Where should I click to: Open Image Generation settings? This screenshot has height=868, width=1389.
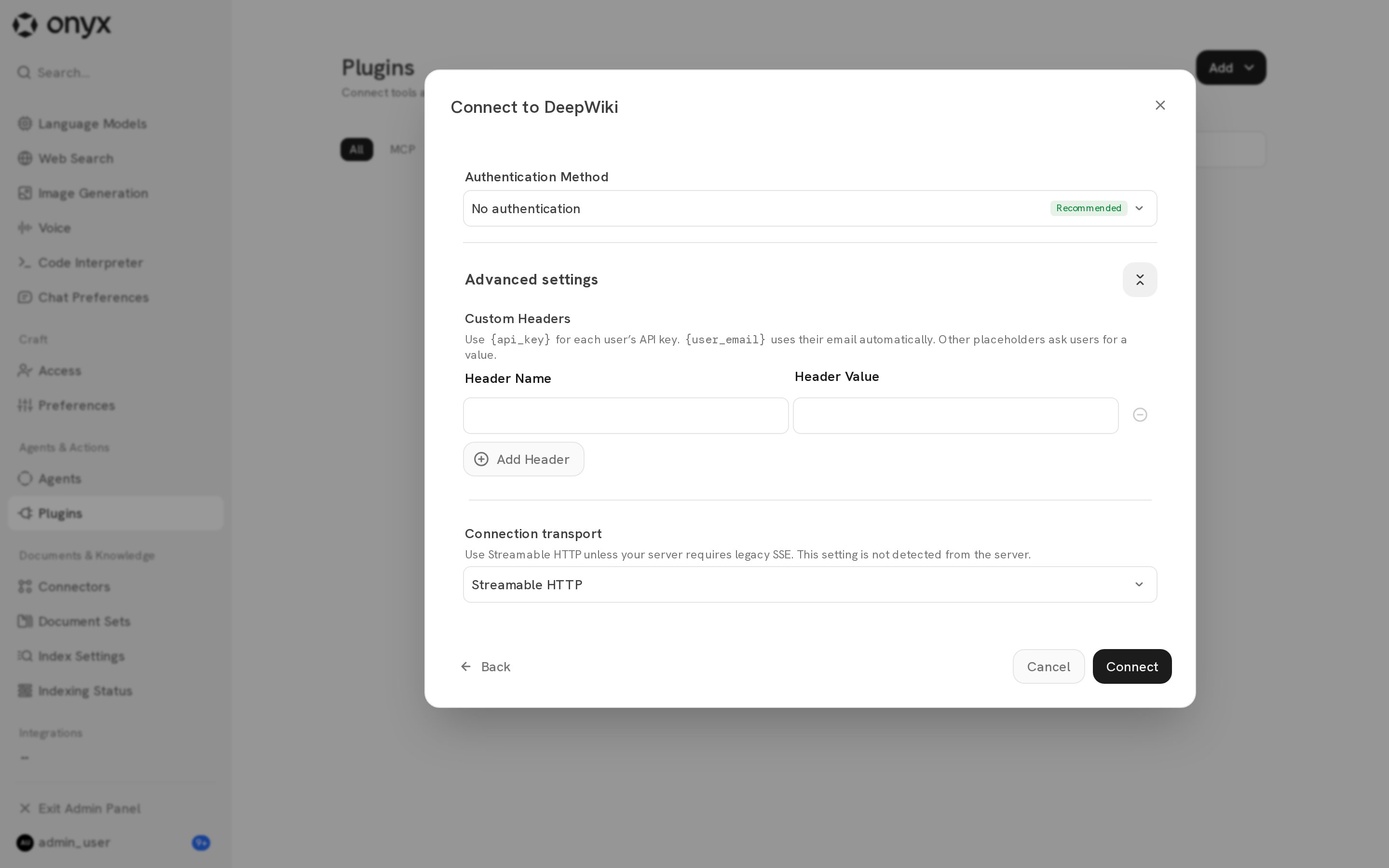pos(115,193)
